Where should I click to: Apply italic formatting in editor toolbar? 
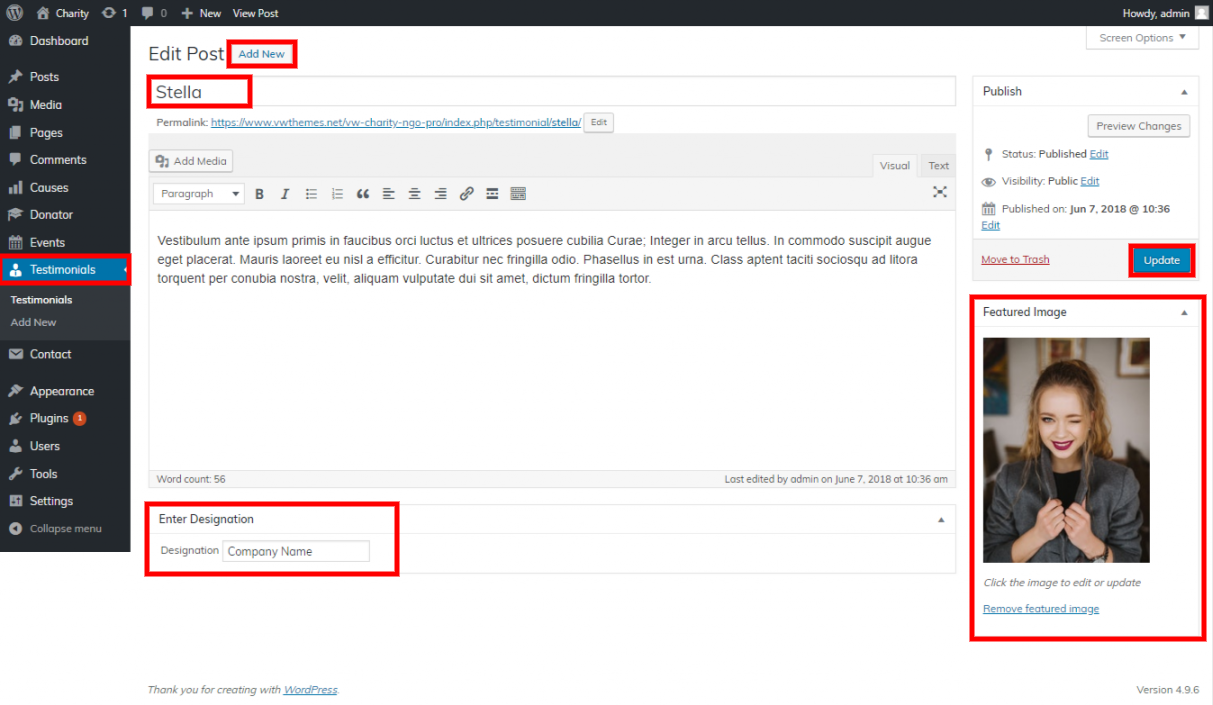coord(285,194)
